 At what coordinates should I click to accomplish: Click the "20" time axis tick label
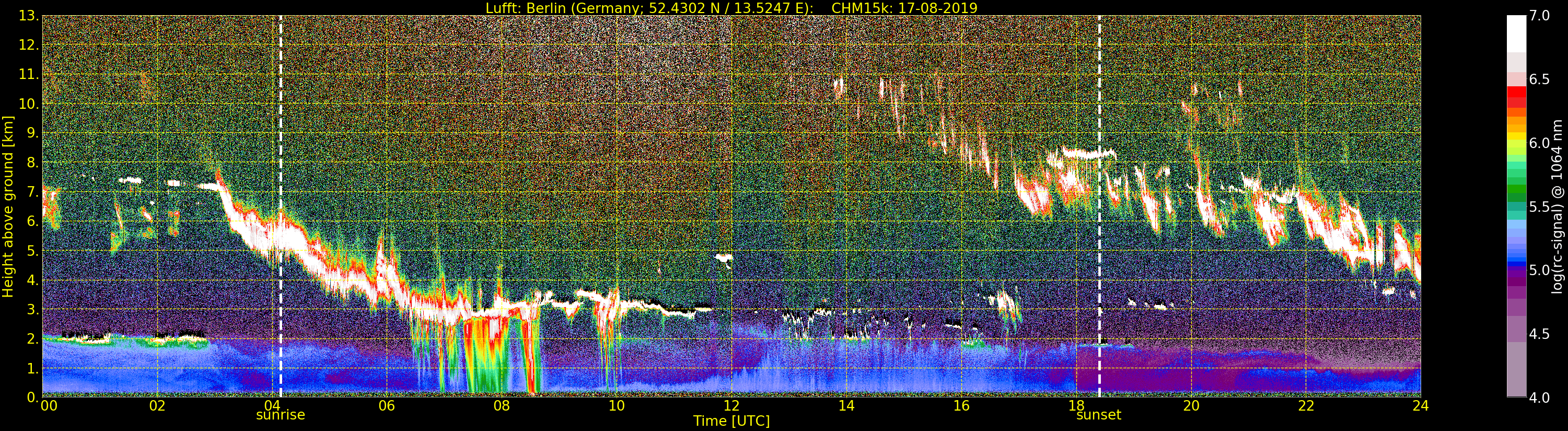(x=1191, y=406)
